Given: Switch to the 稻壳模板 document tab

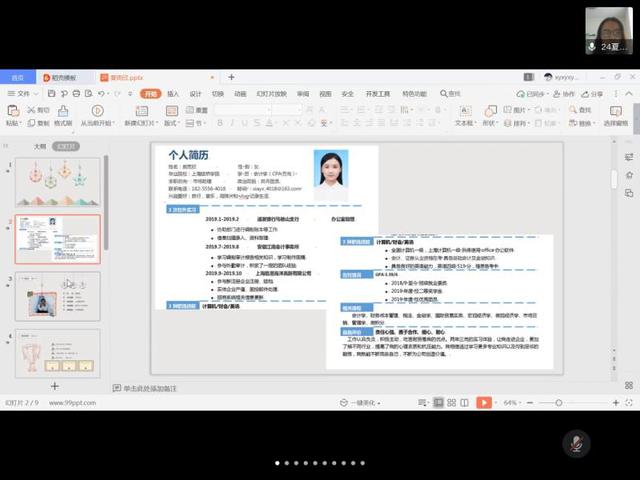Looking at the screenshot, I should click(x=66, y=77).
